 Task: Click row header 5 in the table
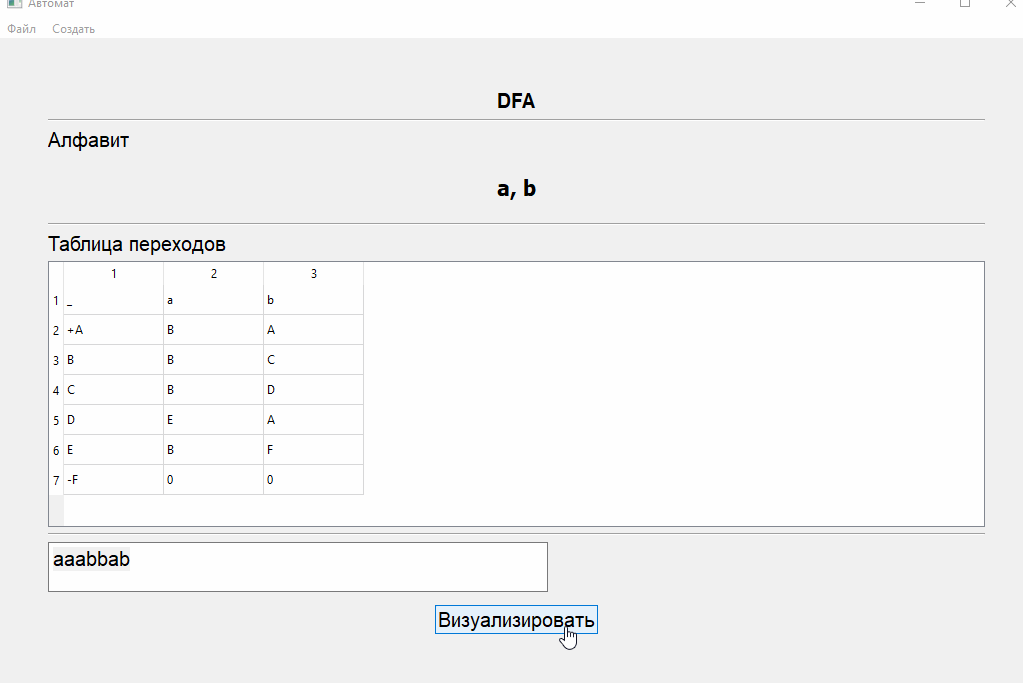click(x=56, y=420)
